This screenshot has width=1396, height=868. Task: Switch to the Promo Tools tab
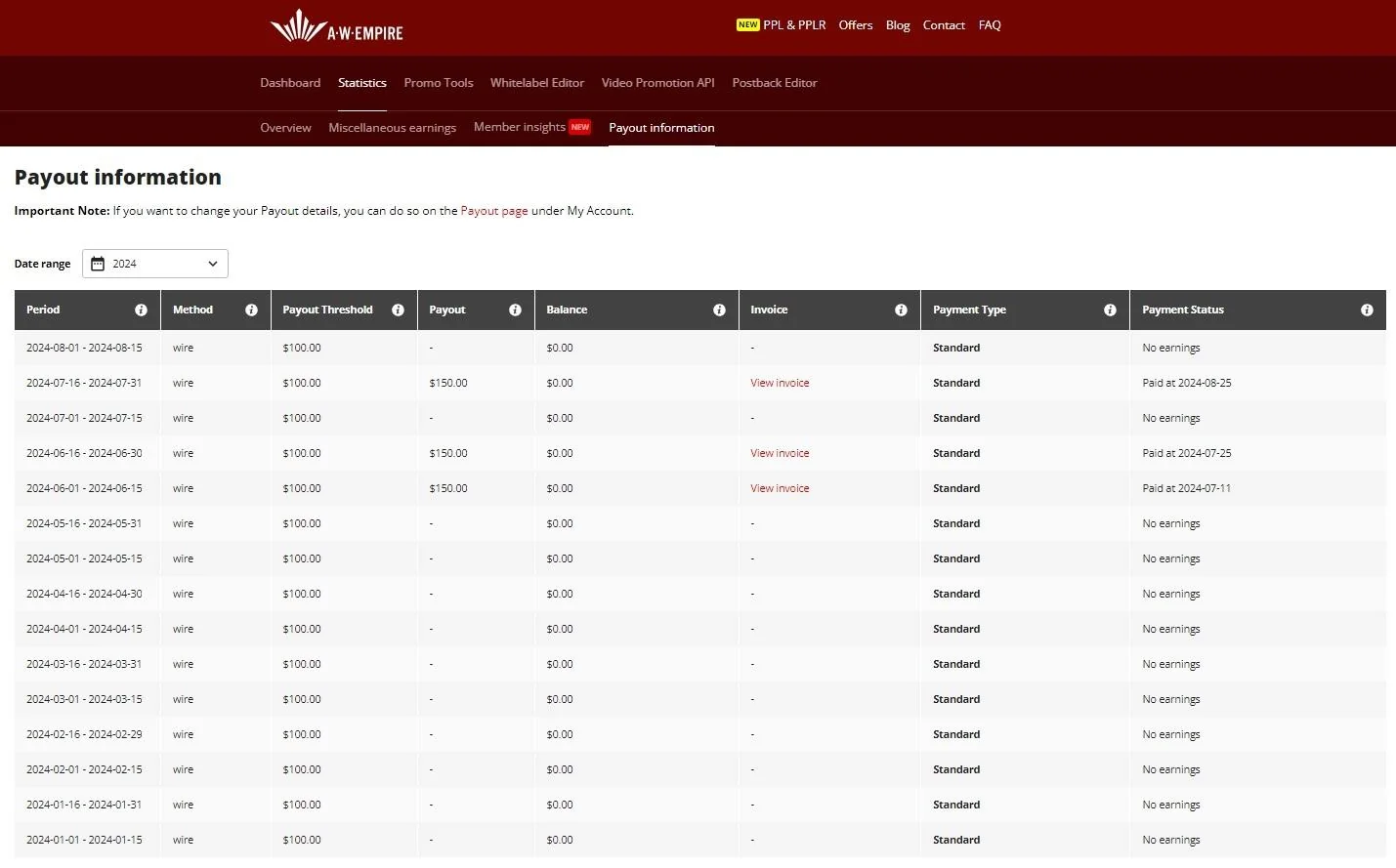tap(439, 83)
